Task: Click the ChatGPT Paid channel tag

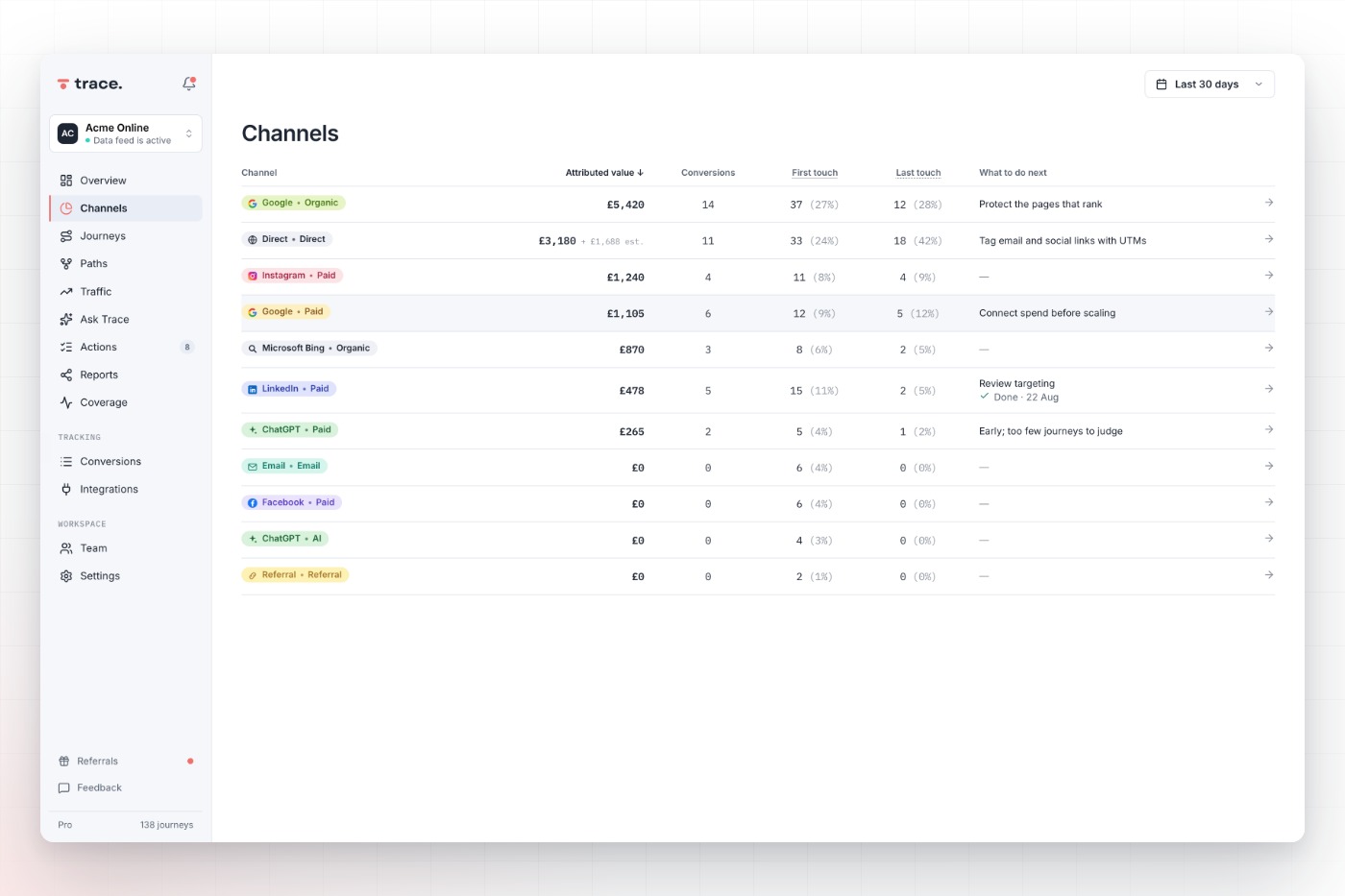Action: tap(289, 430)
